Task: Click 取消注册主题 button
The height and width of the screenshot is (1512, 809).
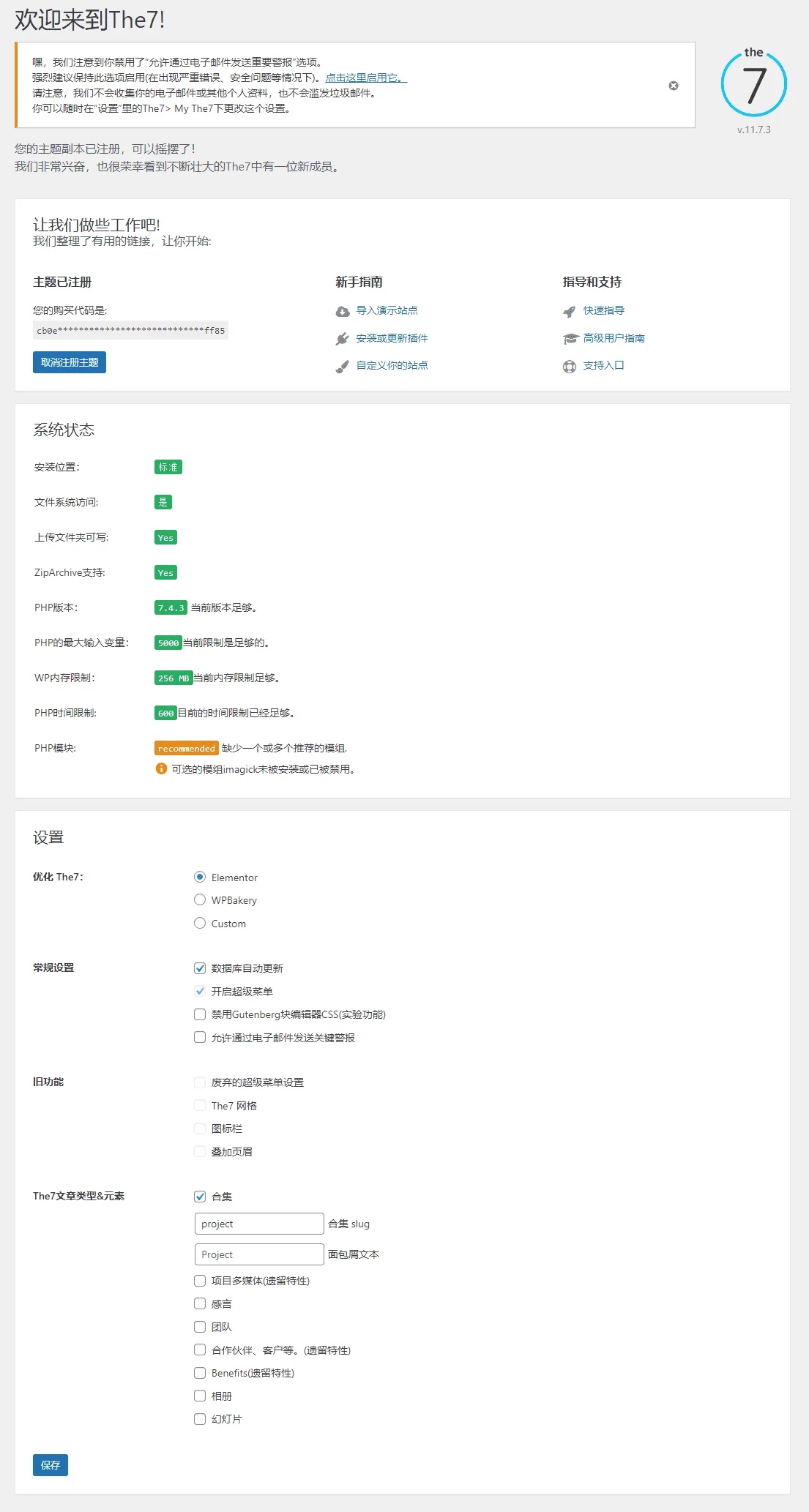Action: coord(70,362)
